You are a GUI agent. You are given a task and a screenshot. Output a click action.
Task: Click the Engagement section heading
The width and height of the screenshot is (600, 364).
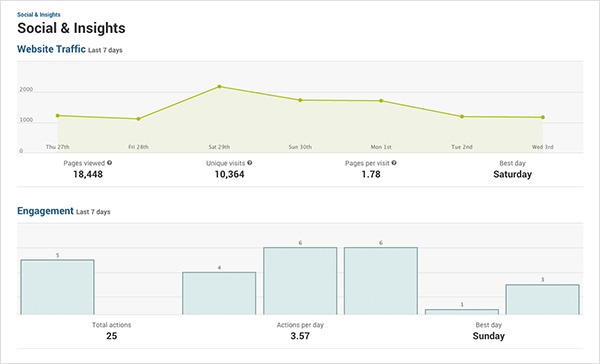coord(45,211)
